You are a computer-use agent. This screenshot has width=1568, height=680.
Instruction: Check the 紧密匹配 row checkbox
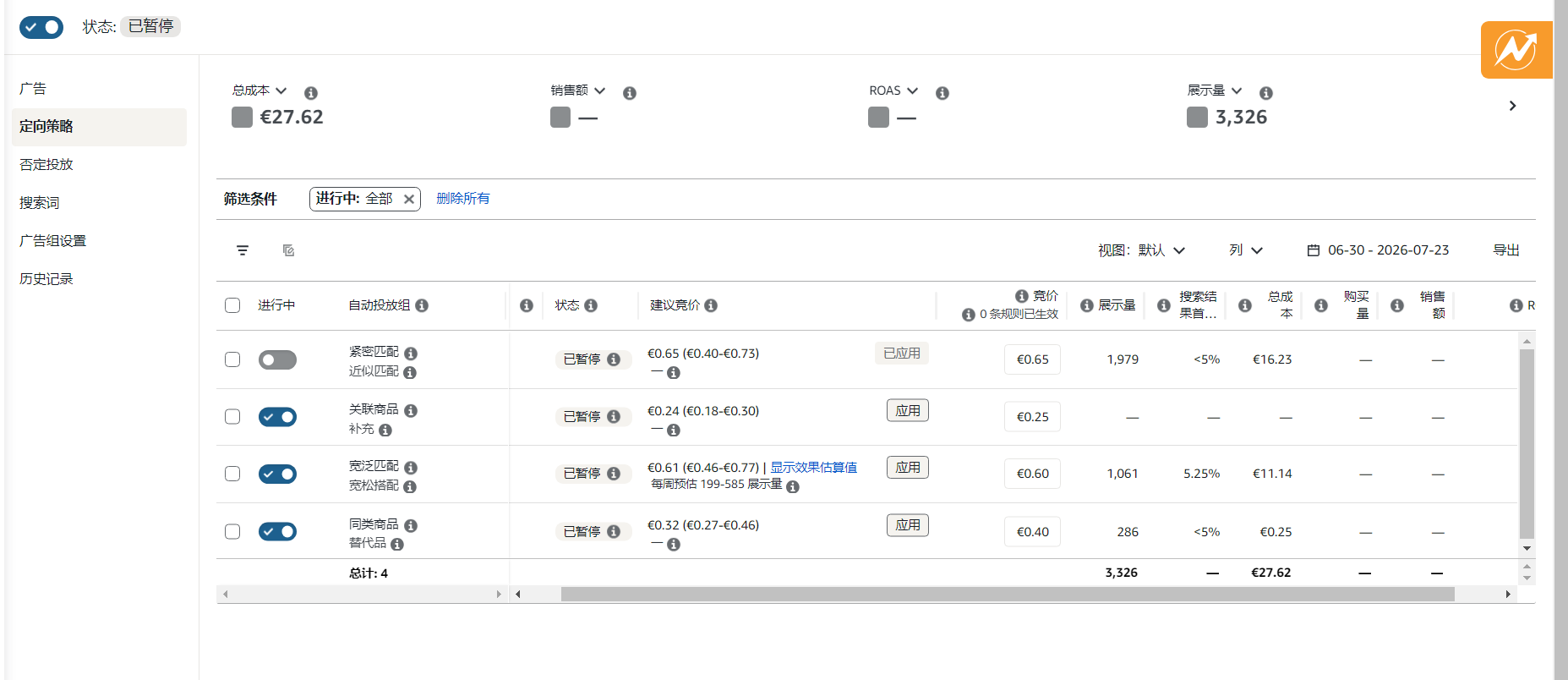[x=232, y=359]
